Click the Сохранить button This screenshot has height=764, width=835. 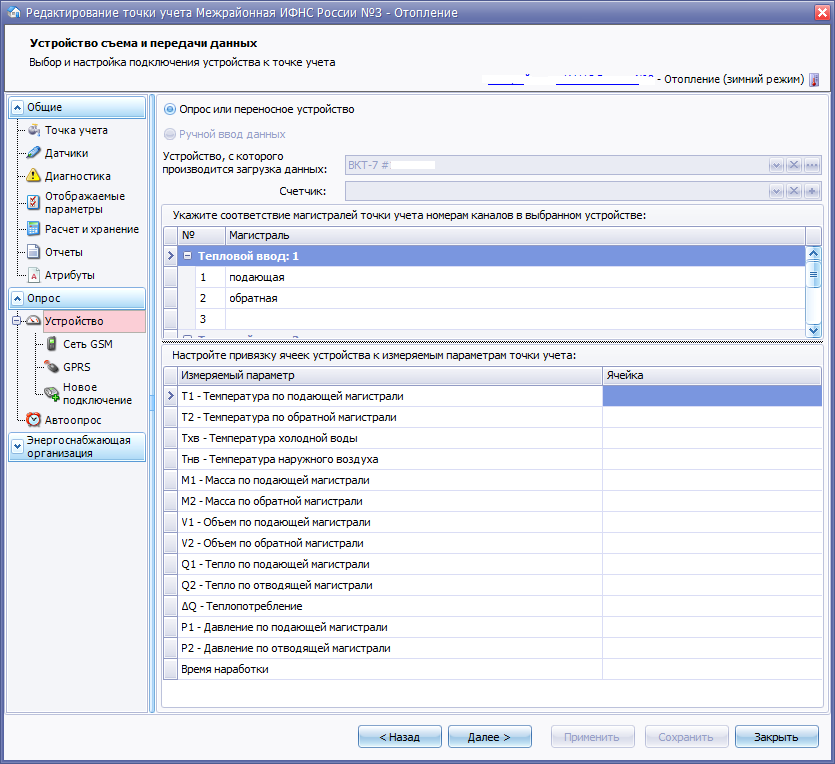coord(686,737)
